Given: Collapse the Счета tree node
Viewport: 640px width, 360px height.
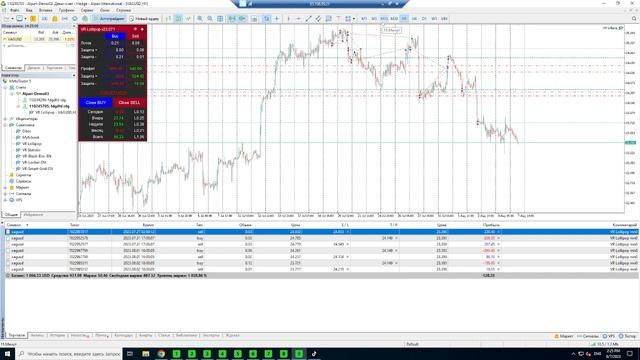Looking at the screenshot, I should [5, 87].
